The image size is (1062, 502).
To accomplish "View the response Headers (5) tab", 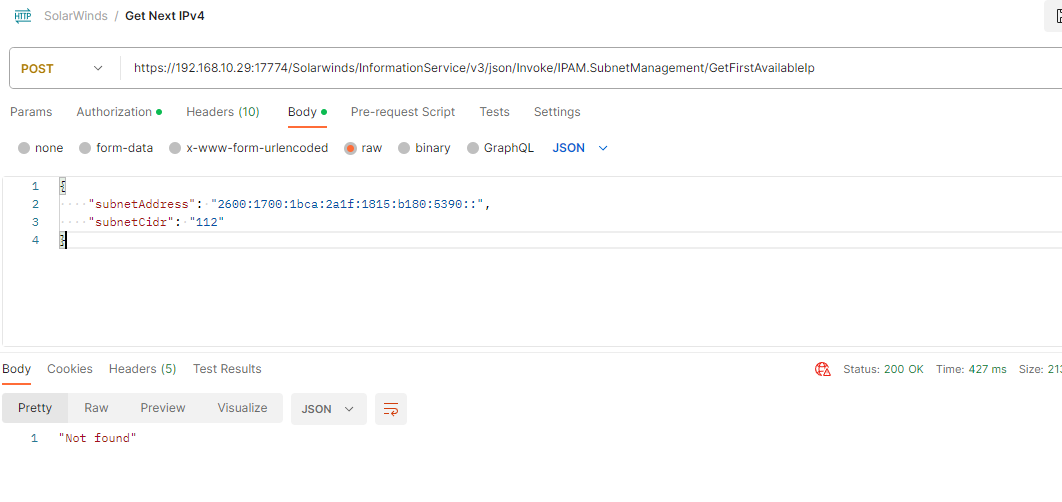I will (x=142, y=369).
